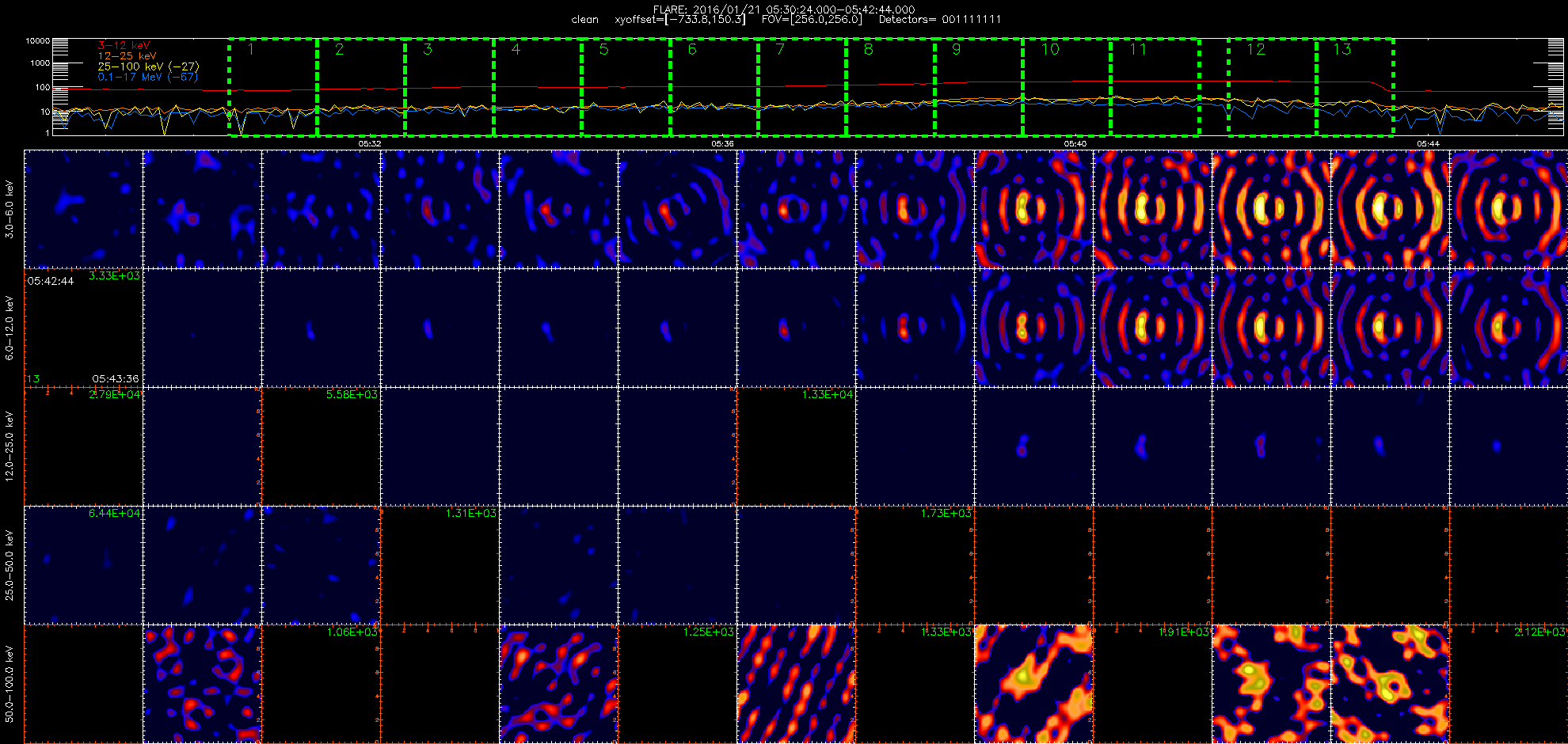Click the 'clean' algorithm label
The image size is (1568, 744).
point(584,20)
